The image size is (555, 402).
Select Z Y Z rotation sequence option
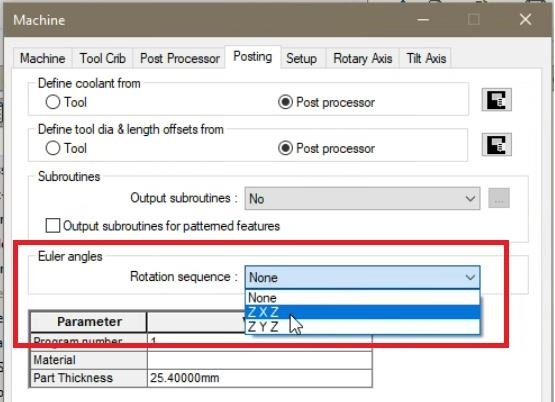coord(362,327)
